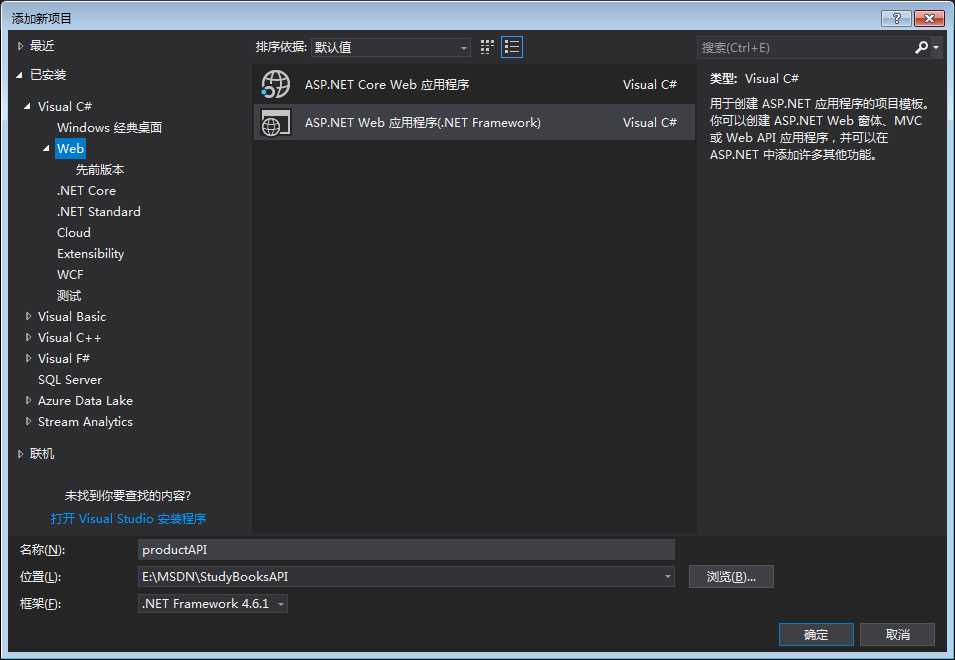Select the Stream Analytics tree item
Screen dimensions: 955x660
tap(85, 421)
